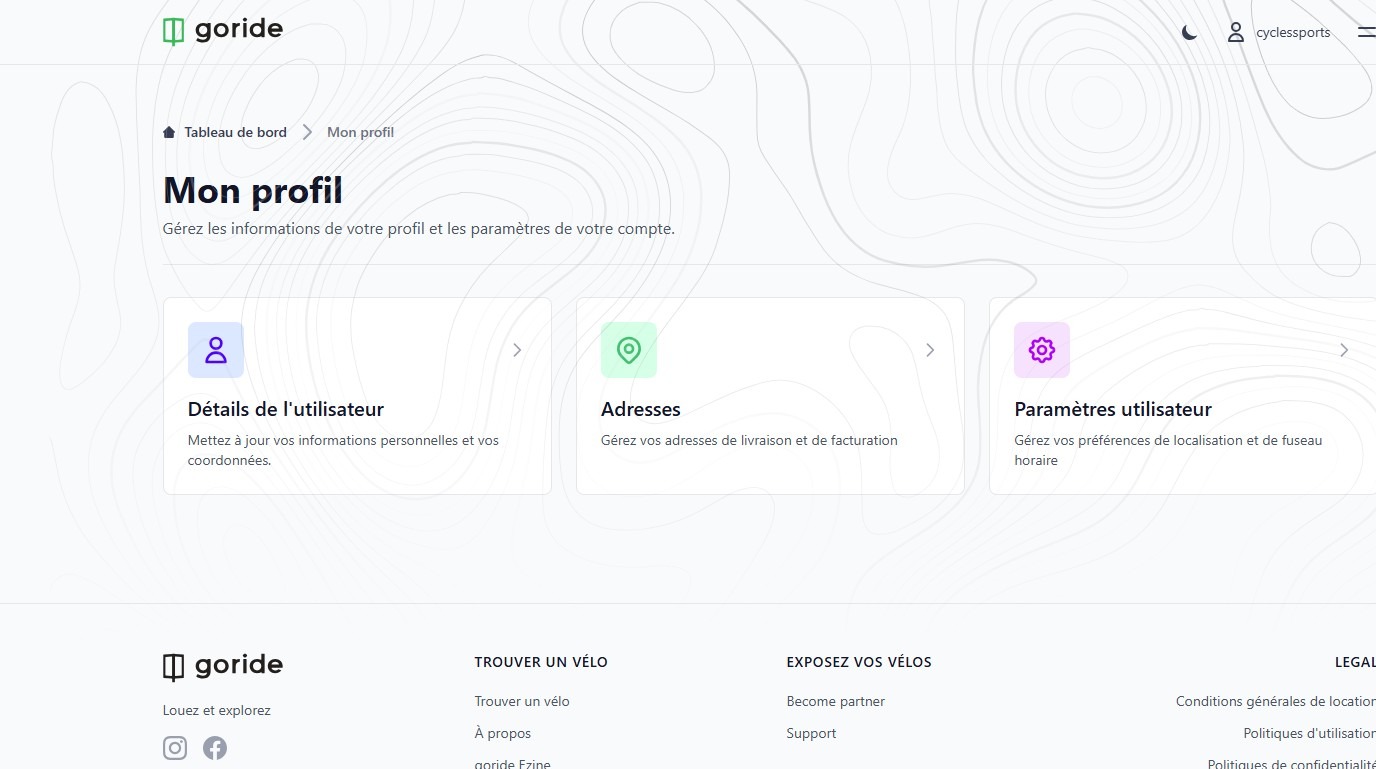Open the Adresses card title

[x=640, y=409]
